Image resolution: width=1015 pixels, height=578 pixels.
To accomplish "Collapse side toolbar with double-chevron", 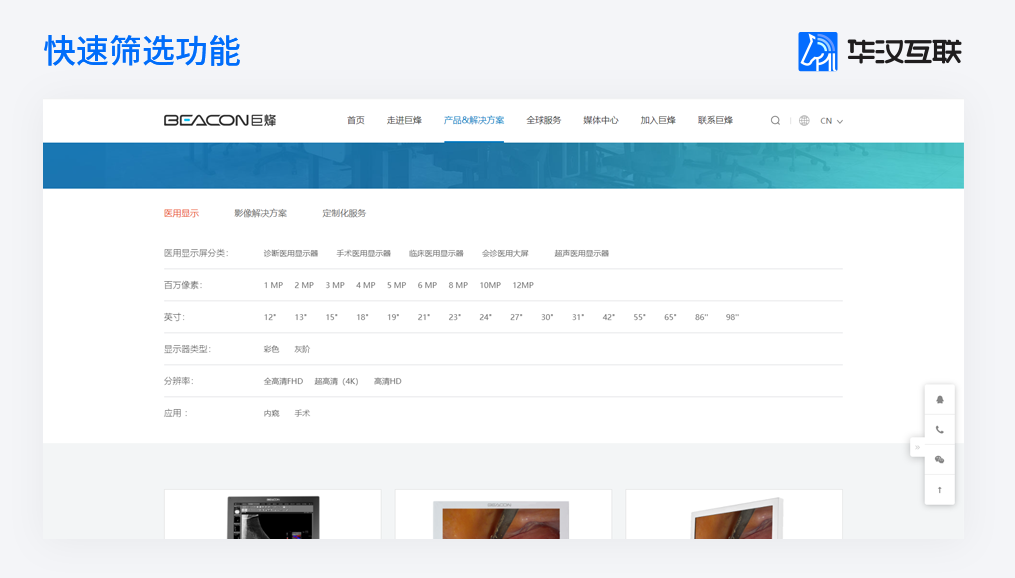I will pos(917,447).
